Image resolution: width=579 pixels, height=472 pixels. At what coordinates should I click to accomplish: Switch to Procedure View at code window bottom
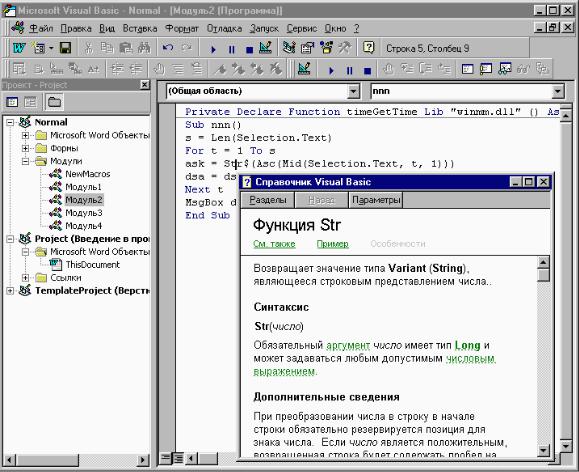pos(166,458)
